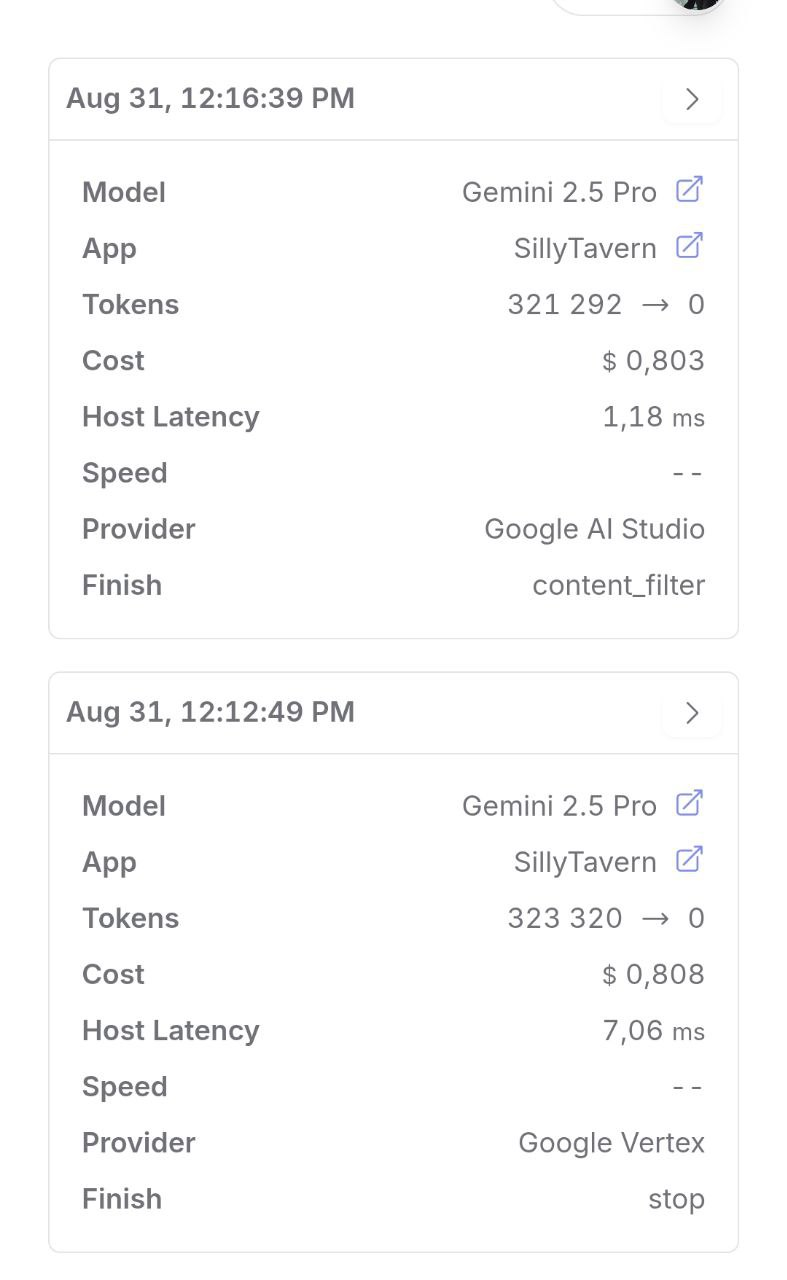Viewport: 787px width, 1280px height.
Task: Click the 323 320 tokens count
Action: click(564, 918)
